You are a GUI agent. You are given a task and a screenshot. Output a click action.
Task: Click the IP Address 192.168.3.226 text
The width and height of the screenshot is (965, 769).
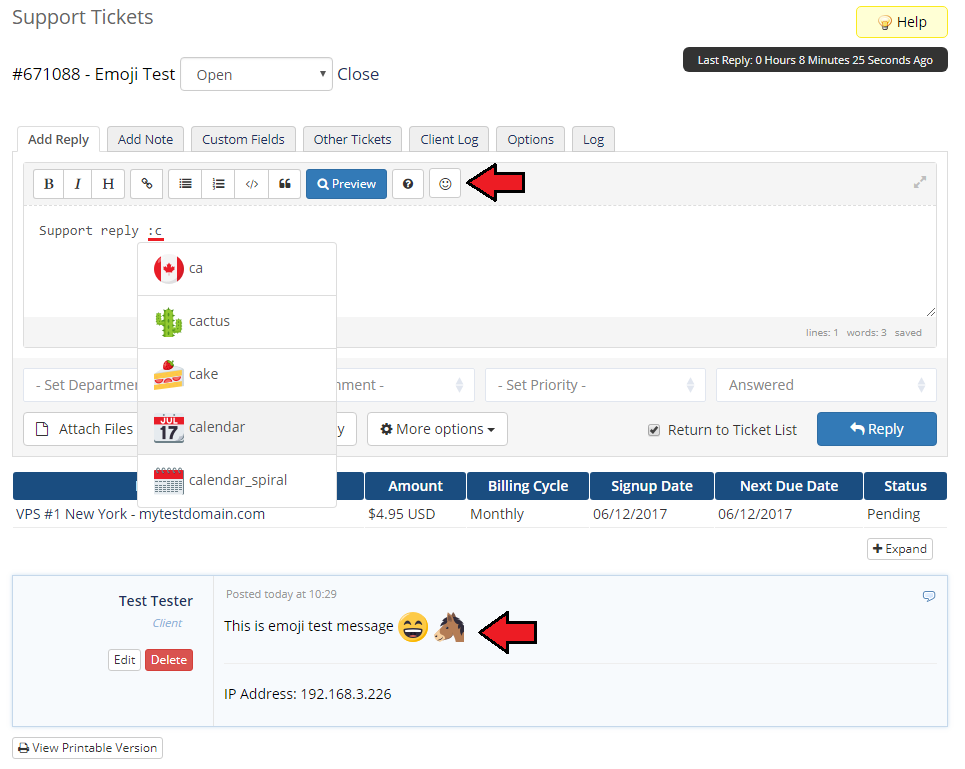pos(308,694)
